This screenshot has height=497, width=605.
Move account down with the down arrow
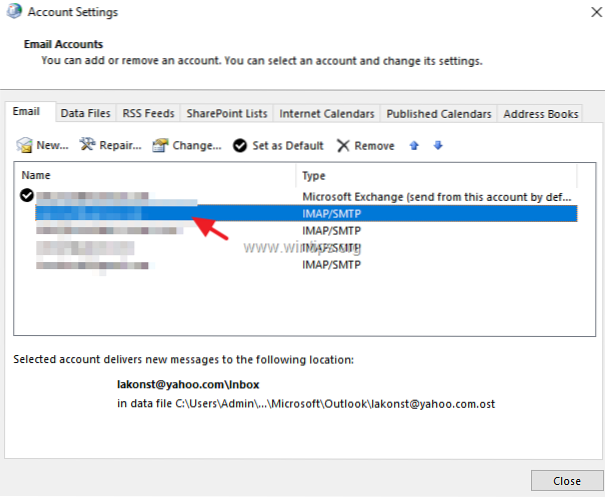[x=437, y=146]
